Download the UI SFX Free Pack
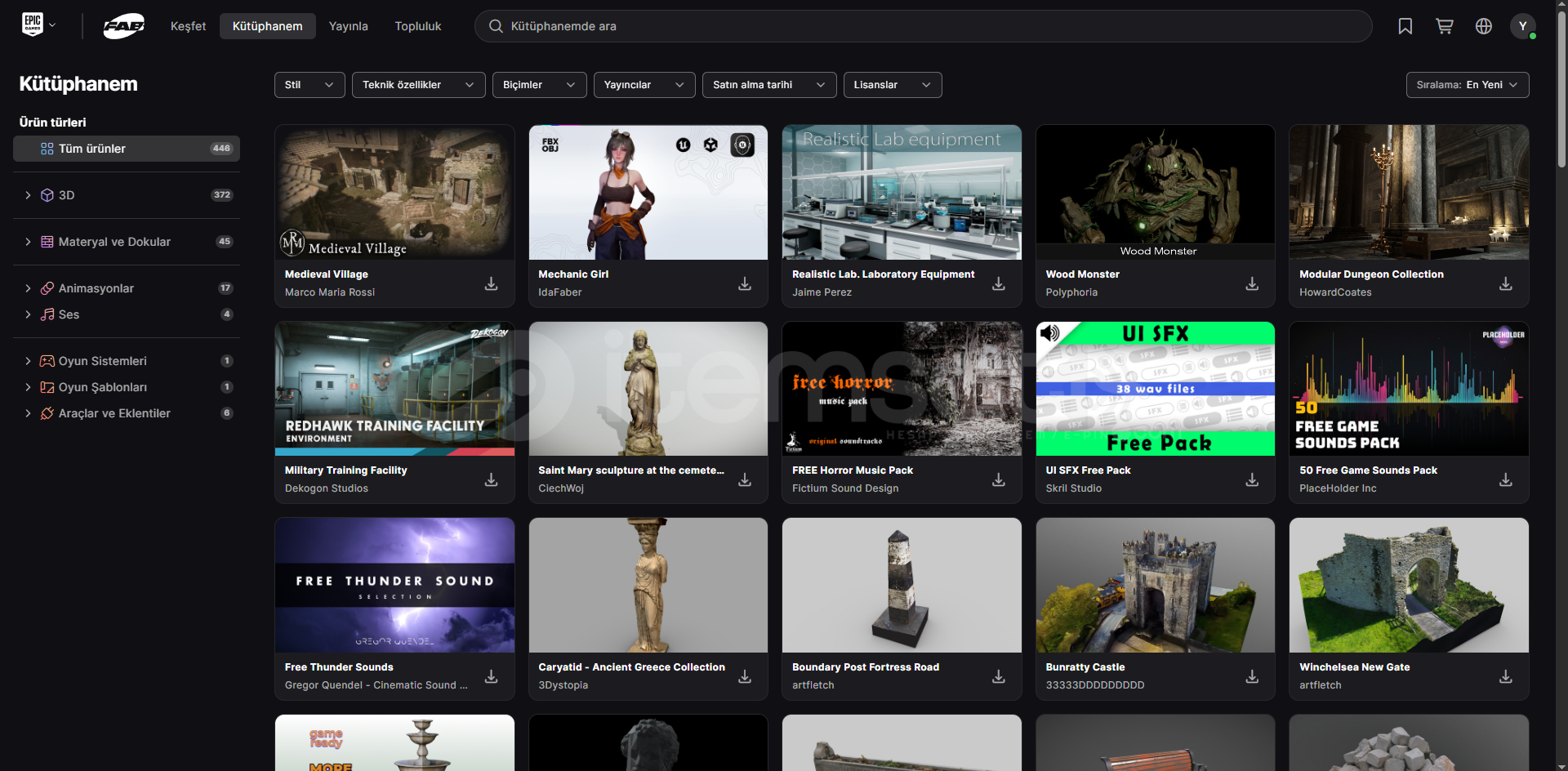The image size is (1568, 771). (1251, 479)
